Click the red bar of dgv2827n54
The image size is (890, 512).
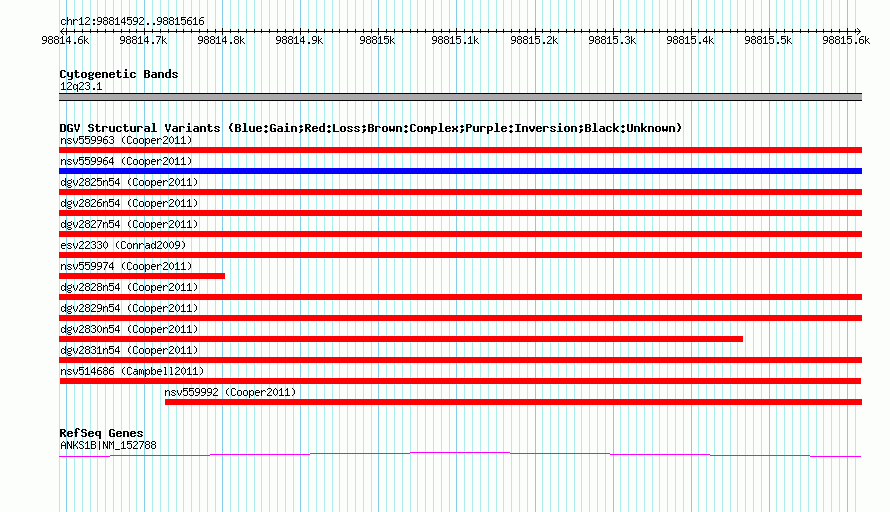tap(460, 234)
